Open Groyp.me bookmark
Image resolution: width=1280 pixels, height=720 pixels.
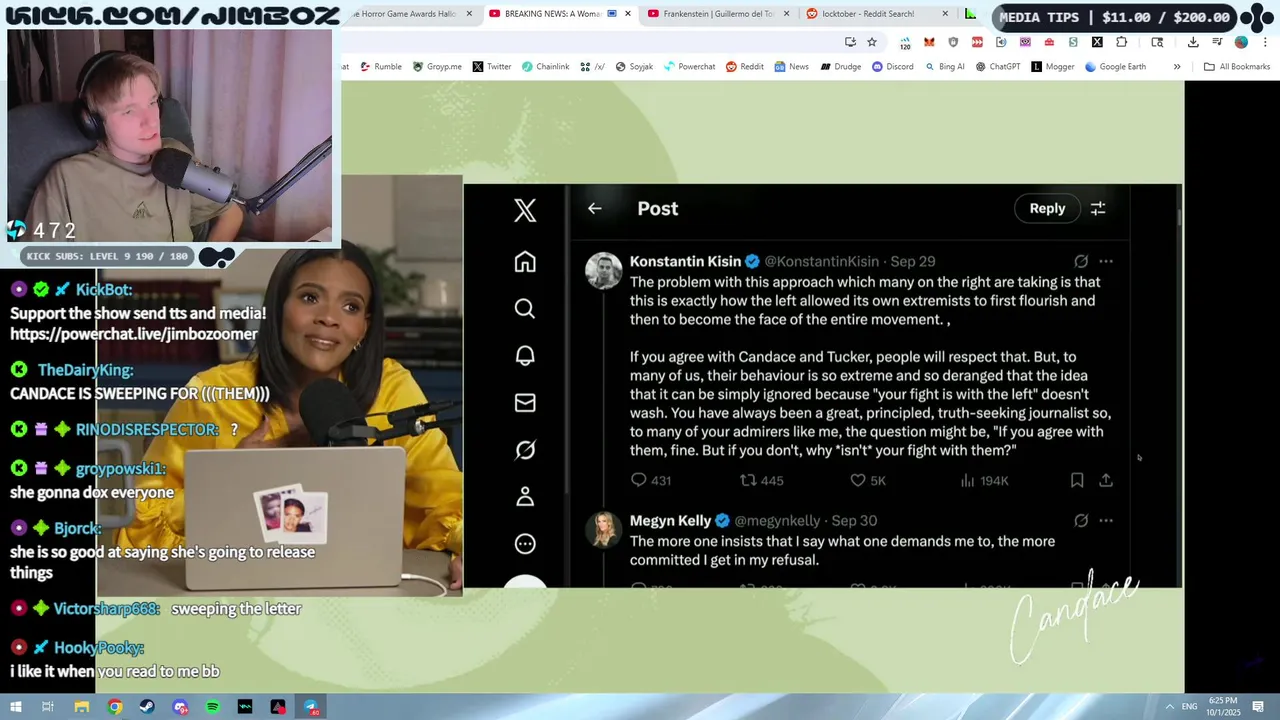437,67
